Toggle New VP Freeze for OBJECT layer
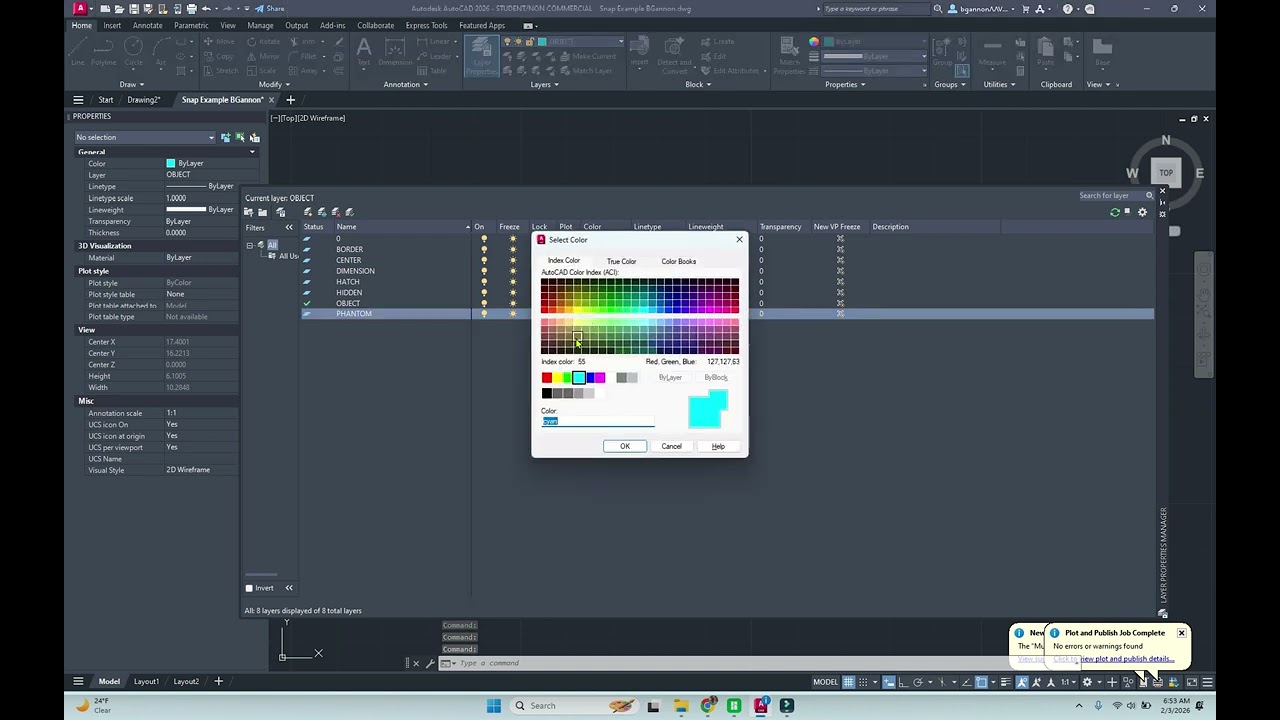 [x=840, y=303]
